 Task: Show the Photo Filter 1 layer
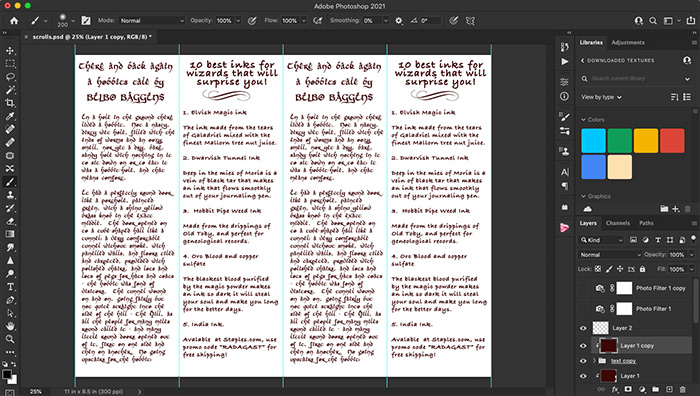[583, 308]
